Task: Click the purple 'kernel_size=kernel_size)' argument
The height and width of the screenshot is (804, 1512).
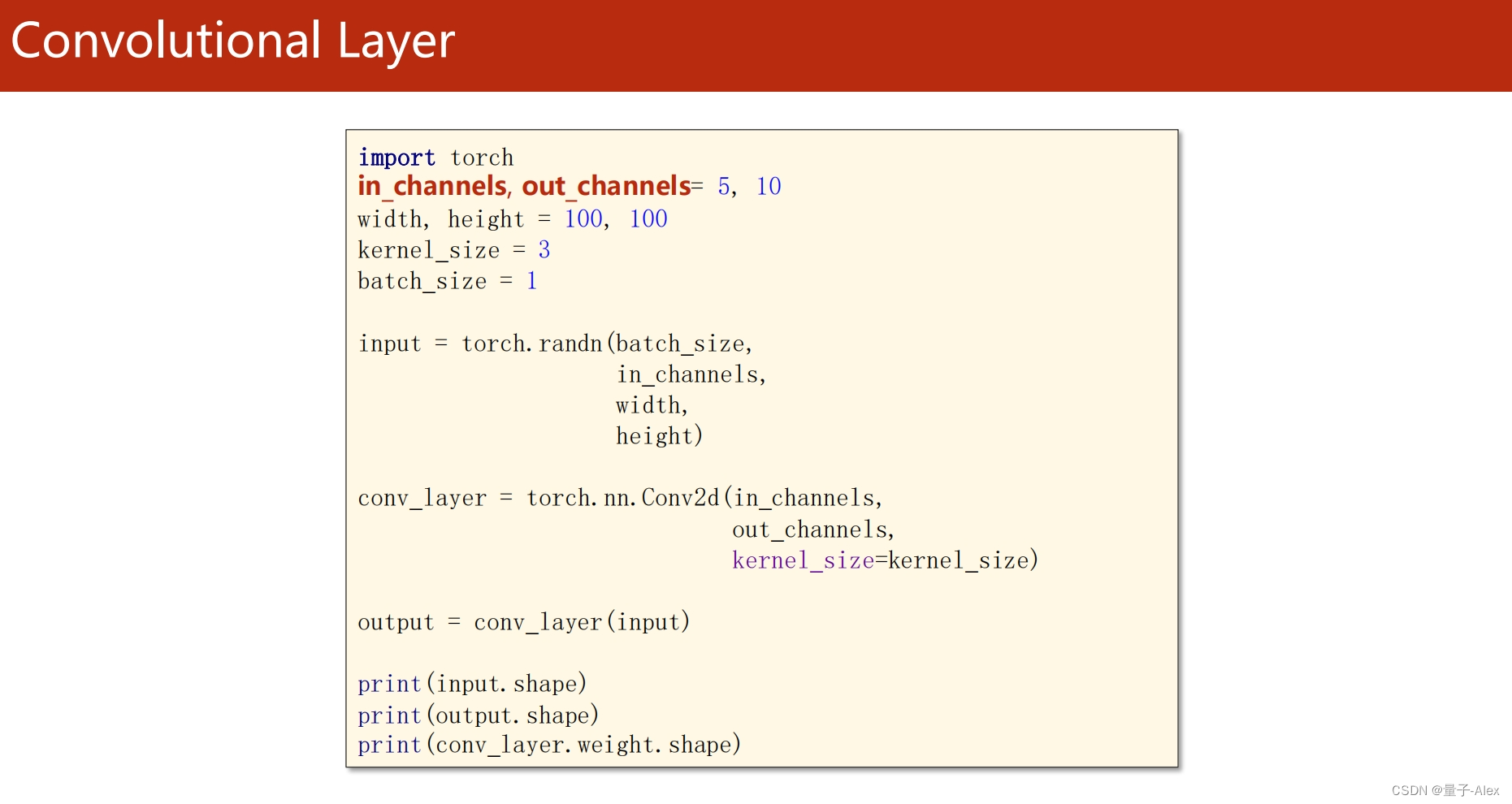Action: 886,560
